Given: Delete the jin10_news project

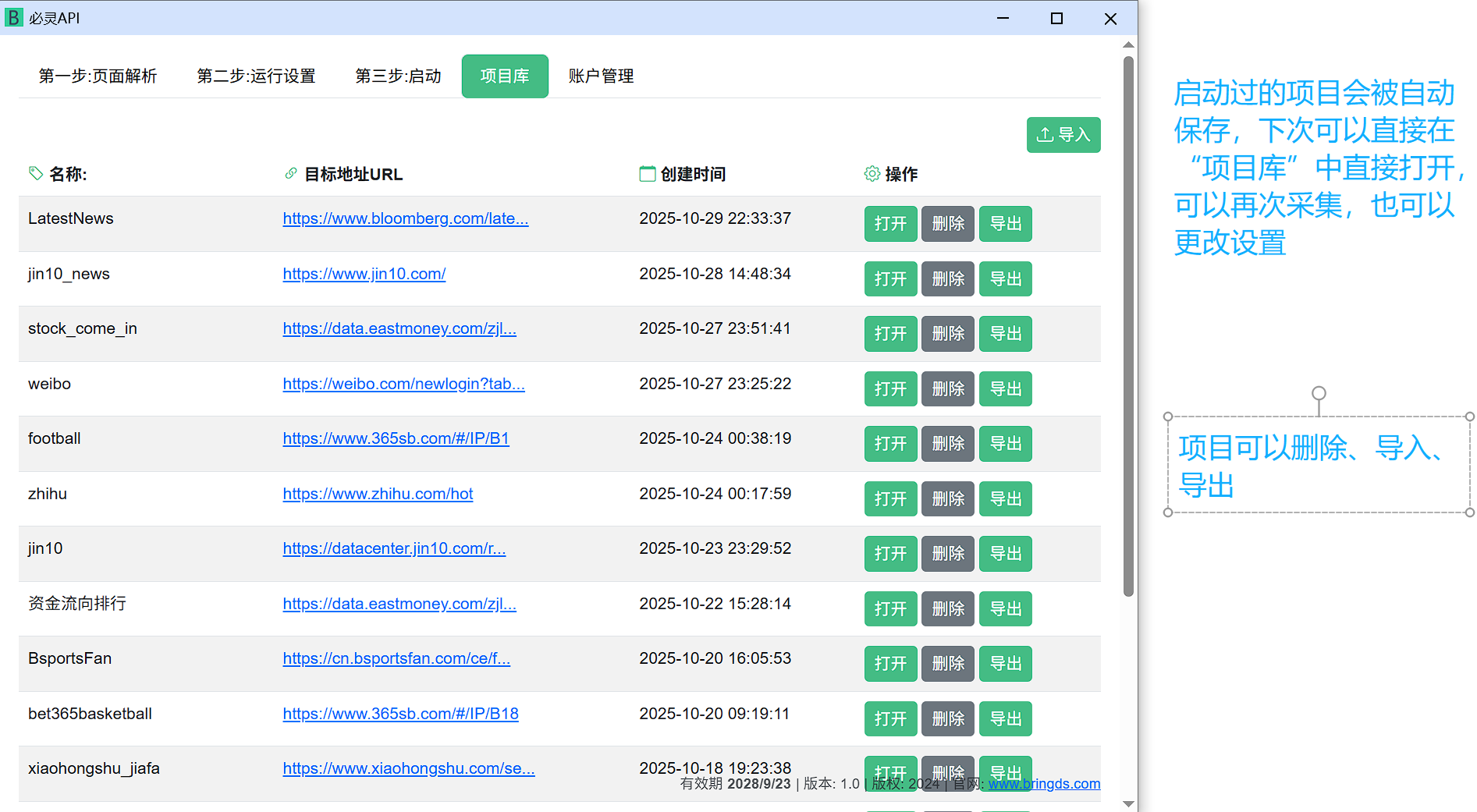Looking at the screenshot, I should 947,278.
